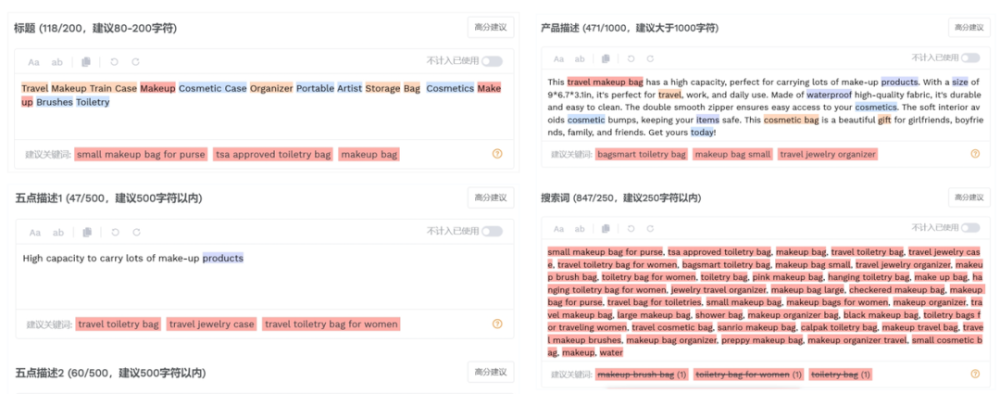Image resolution: width=1000 pixels, height=394 pixels.
Task: Redo the edit in the 五点描述1 editor
Action: (136, 232)
